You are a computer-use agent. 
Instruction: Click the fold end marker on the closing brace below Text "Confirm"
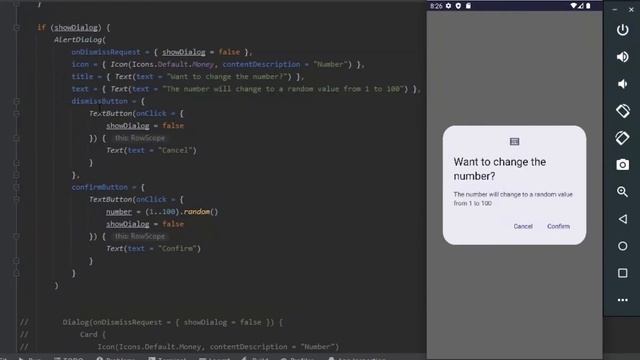17,261
